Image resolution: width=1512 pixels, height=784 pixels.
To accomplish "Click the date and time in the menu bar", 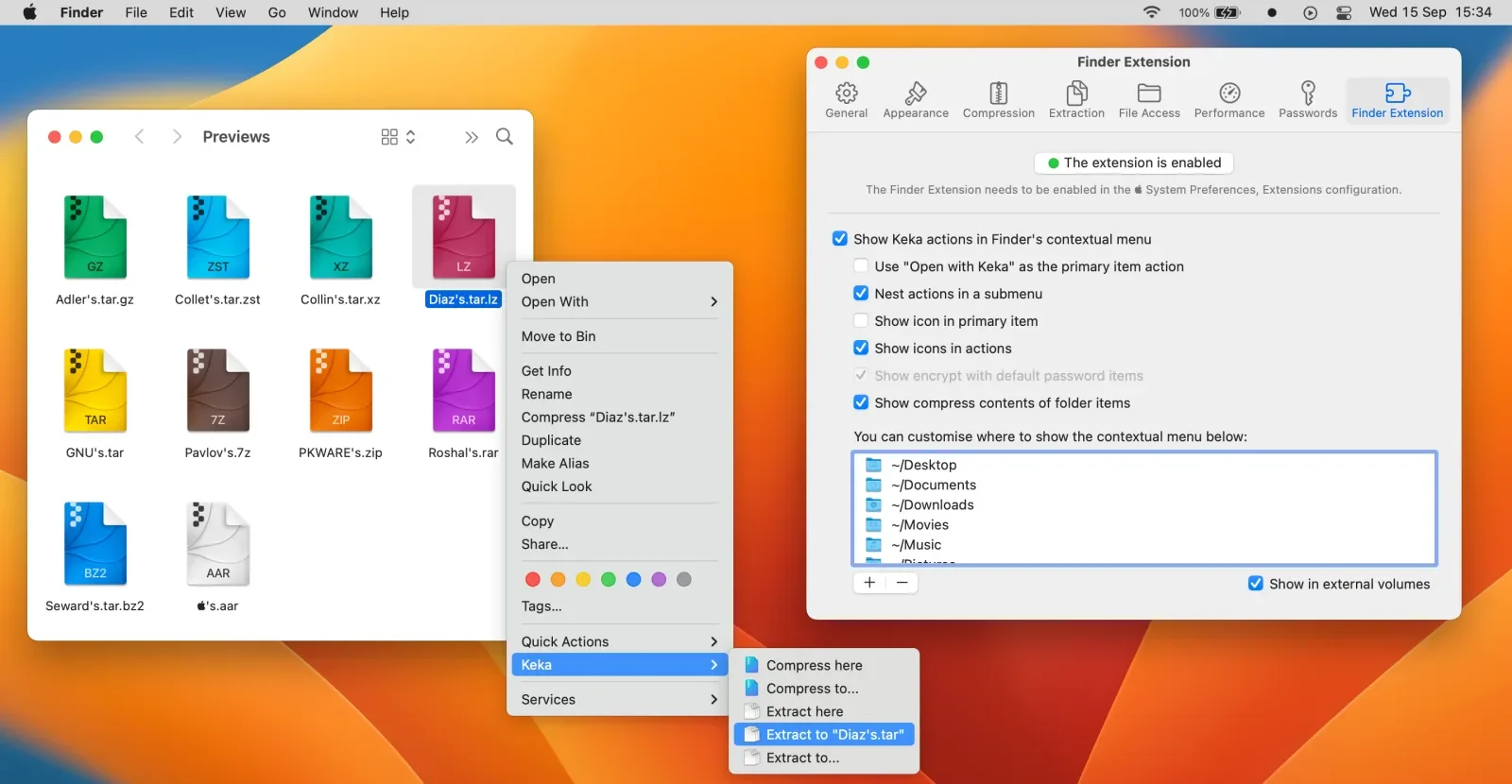I will pos(1430,12).
